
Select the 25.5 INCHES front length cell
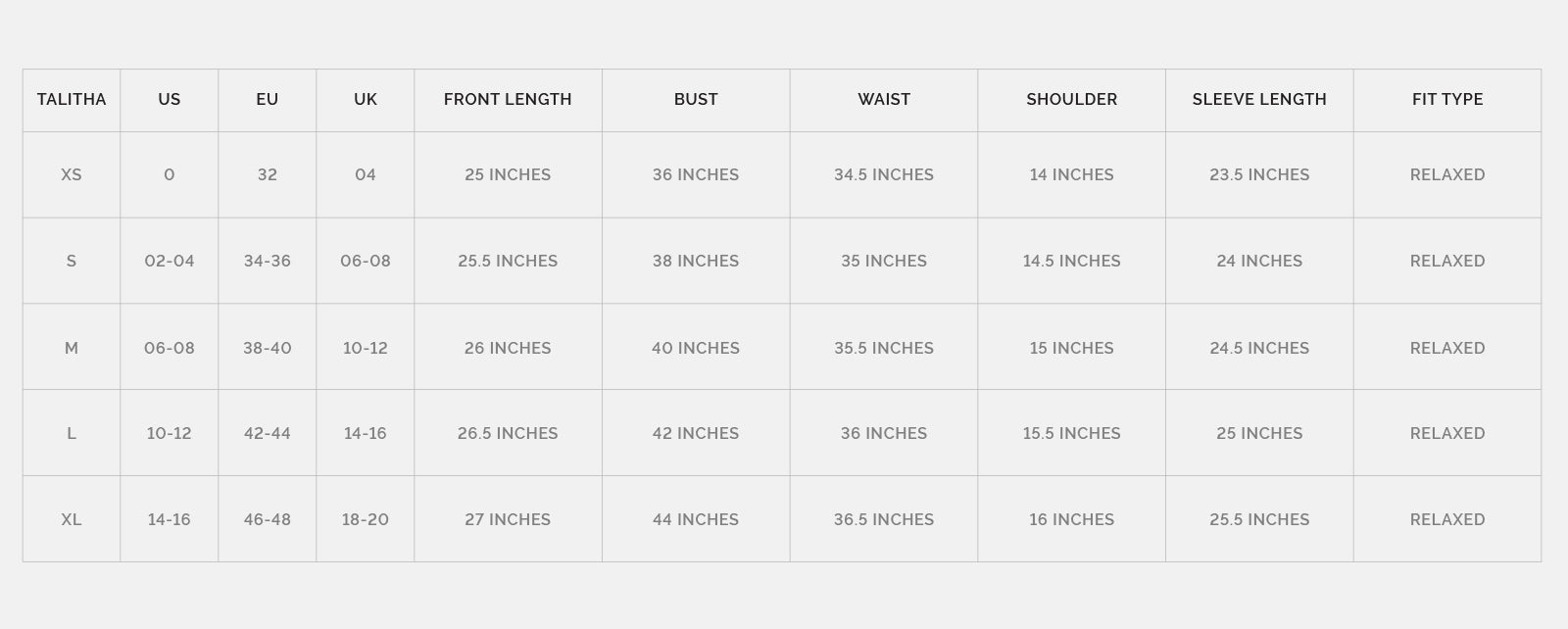(x=508, y=261)
